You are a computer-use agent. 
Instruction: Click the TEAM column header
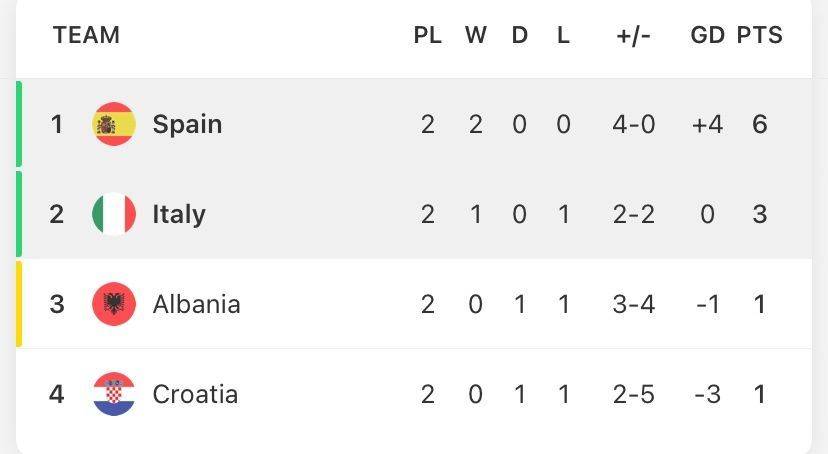point(86,35)
